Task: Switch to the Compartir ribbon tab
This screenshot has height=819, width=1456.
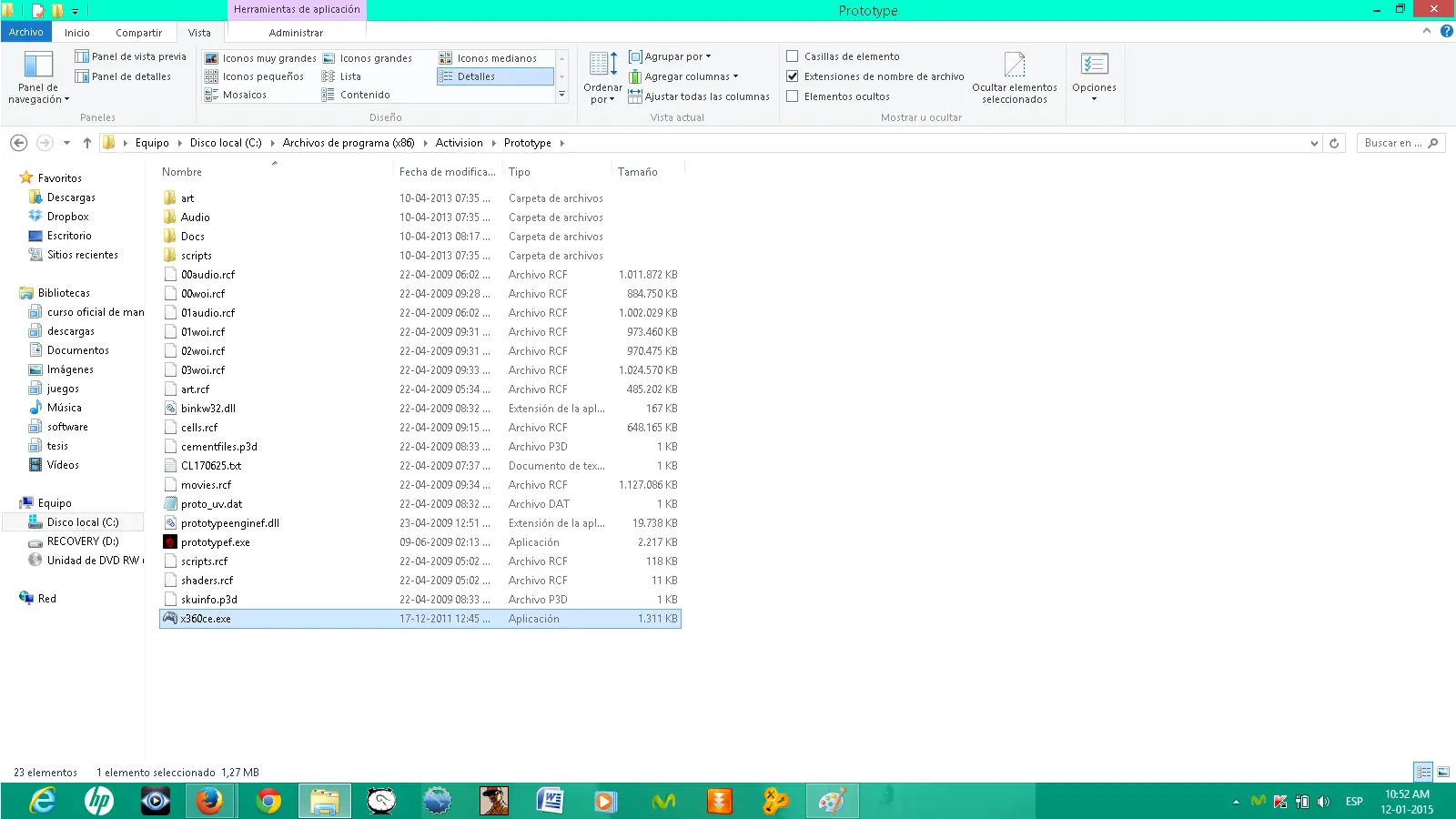Action: click(138, 33)
